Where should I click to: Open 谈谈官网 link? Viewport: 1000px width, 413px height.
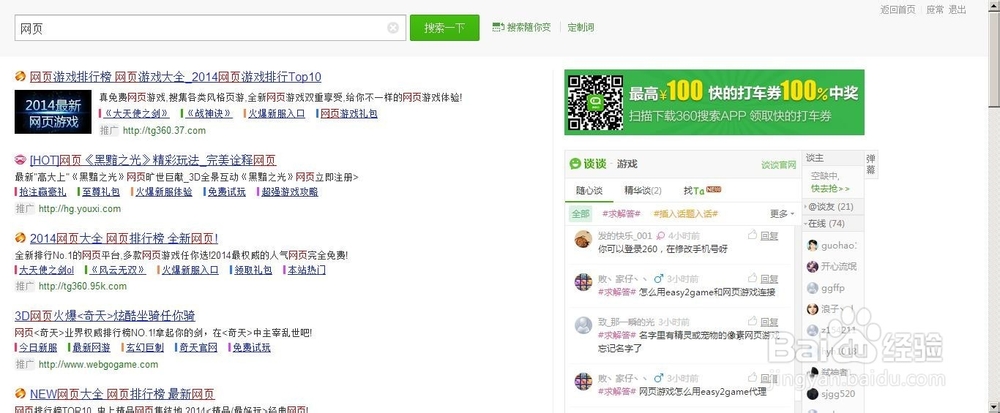coord(779,165)
